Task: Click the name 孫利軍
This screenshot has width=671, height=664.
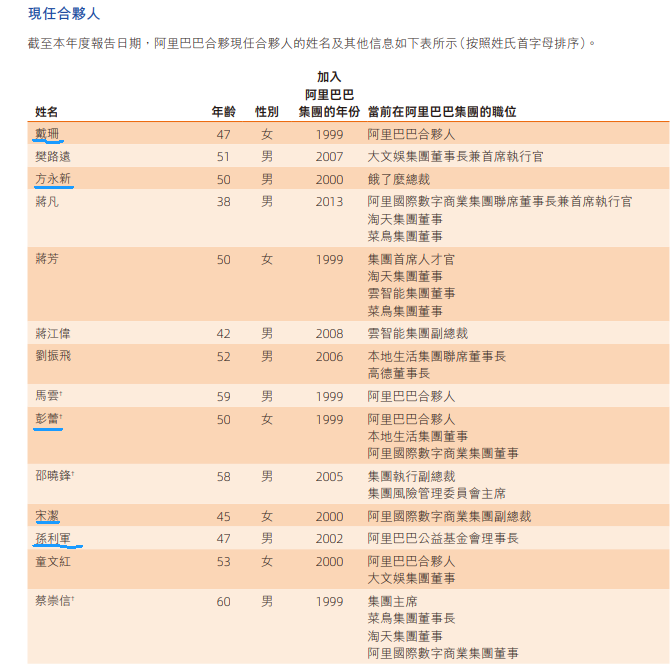Action: click(x=53, y=538)
